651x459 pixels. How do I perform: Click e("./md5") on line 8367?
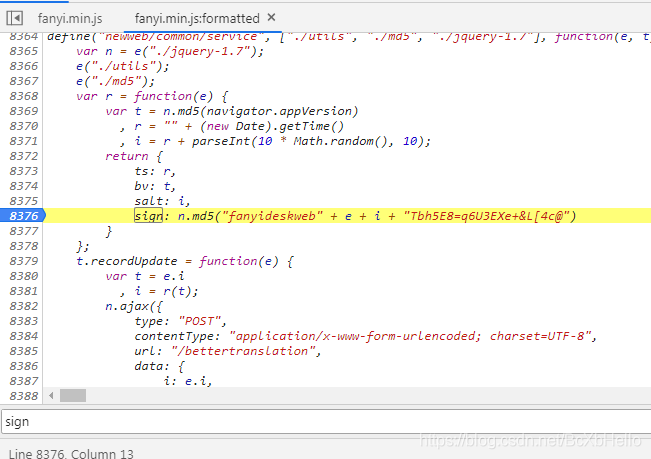(x=115, y=81)
